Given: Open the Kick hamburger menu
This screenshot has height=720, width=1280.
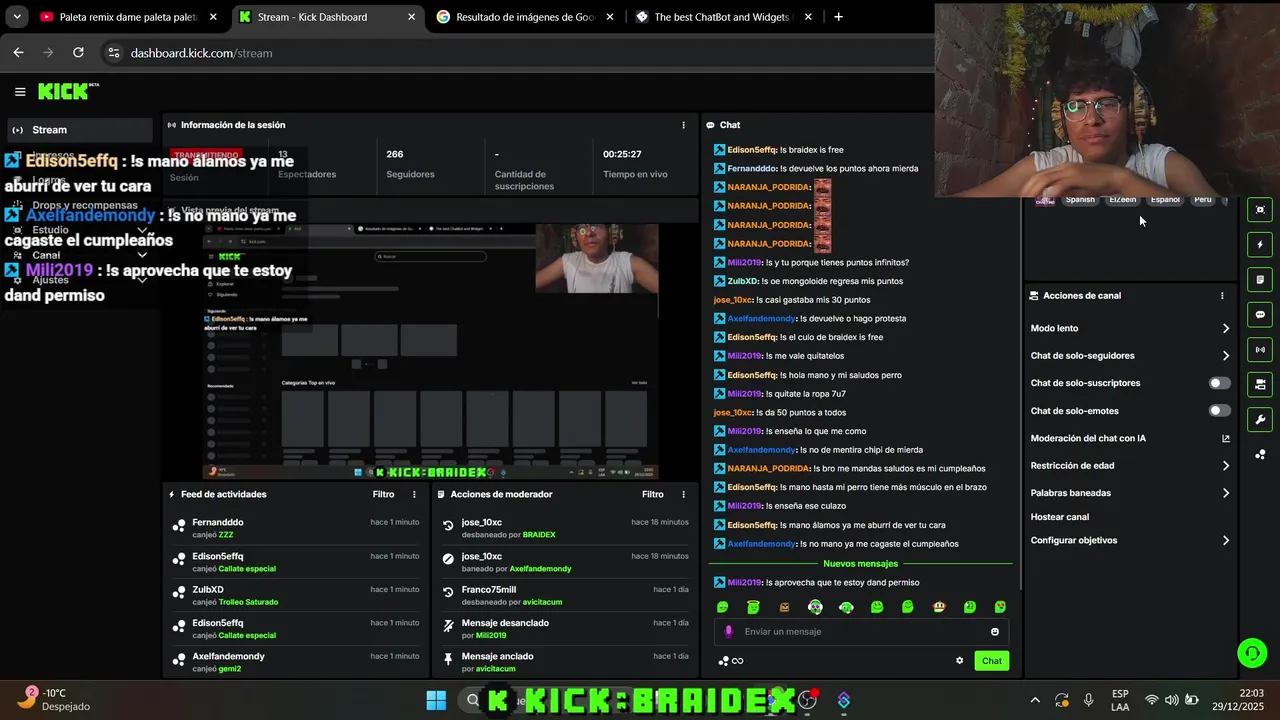Looking at the screenshot, I should (20, 92).
